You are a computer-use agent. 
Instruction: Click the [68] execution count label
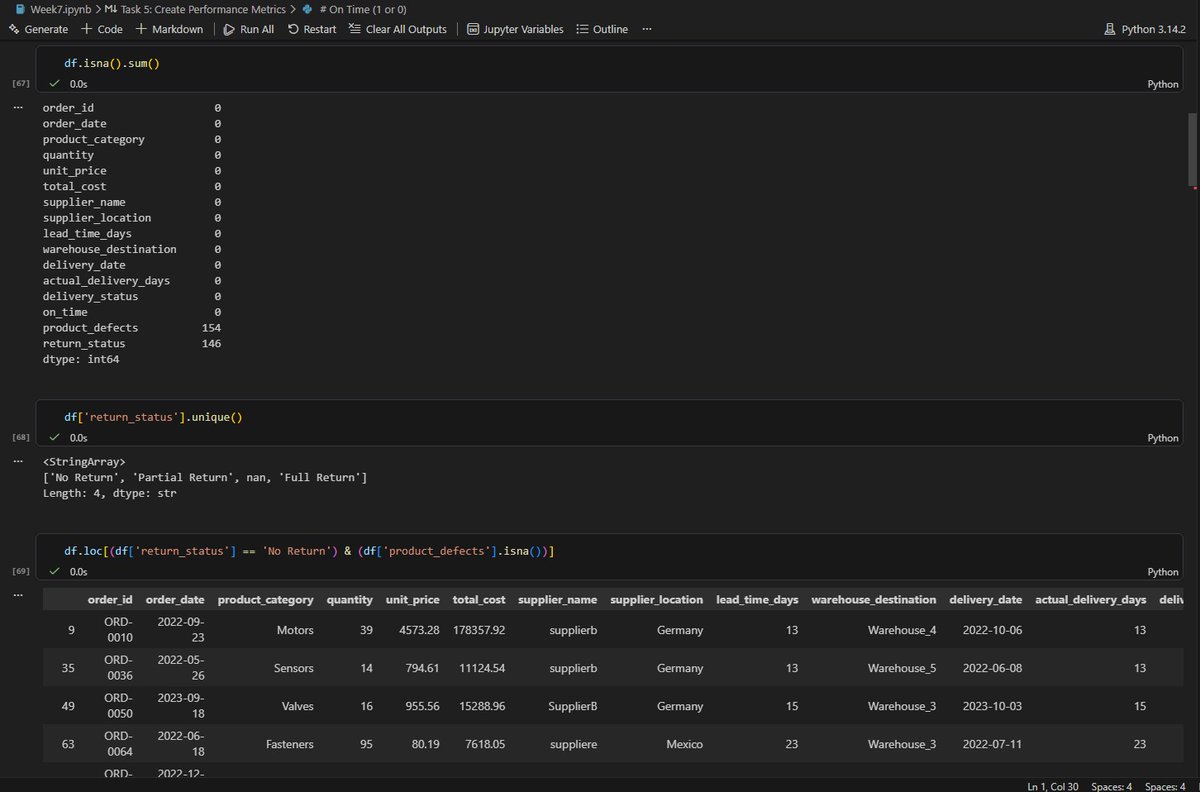[21, 437]
